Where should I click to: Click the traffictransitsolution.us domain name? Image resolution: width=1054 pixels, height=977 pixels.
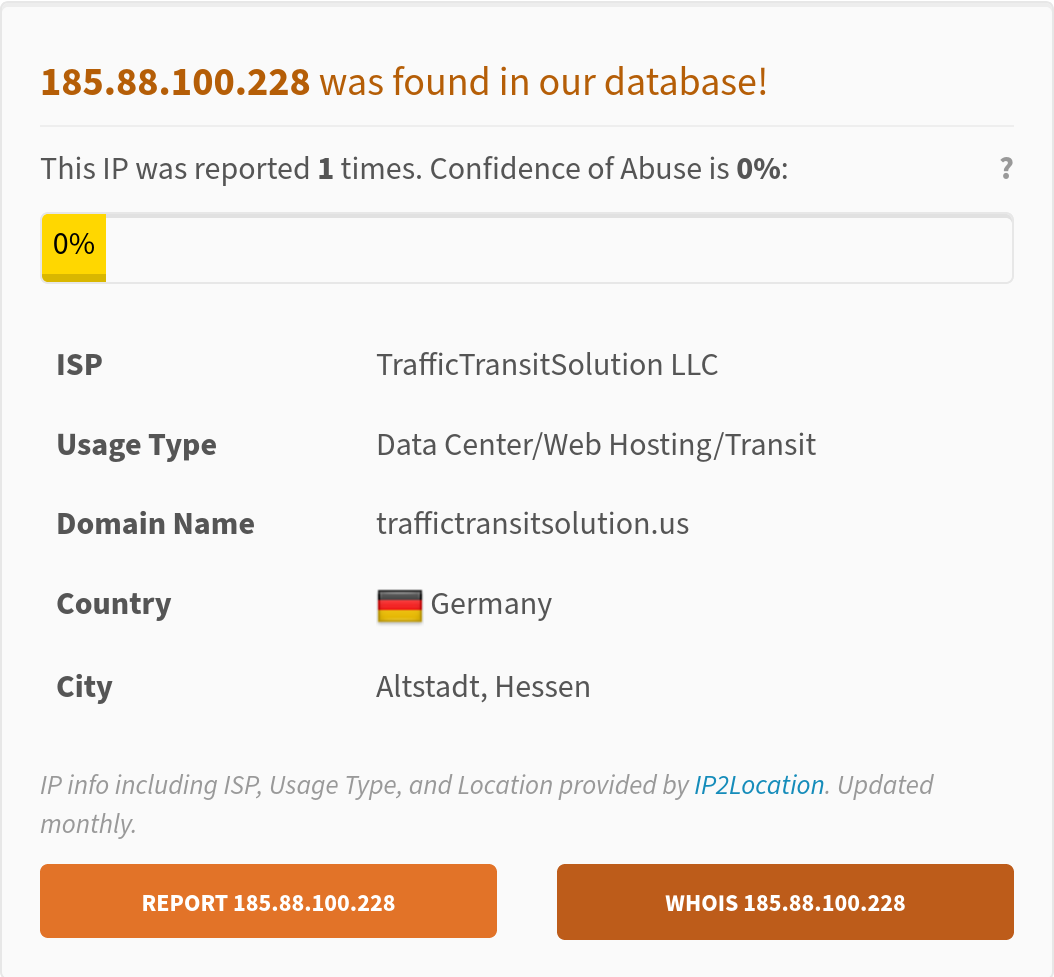click(x=532, y=523)
